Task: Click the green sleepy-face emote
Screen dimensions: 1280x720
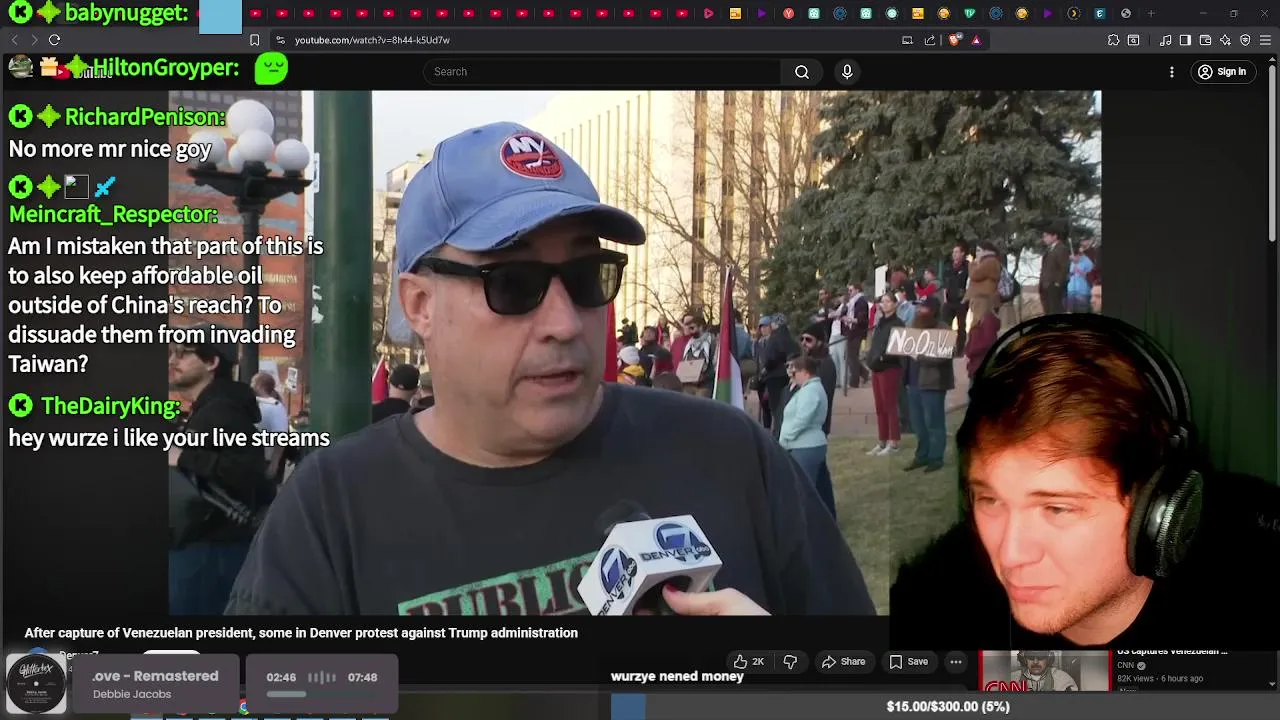Action: click(271, 68)
